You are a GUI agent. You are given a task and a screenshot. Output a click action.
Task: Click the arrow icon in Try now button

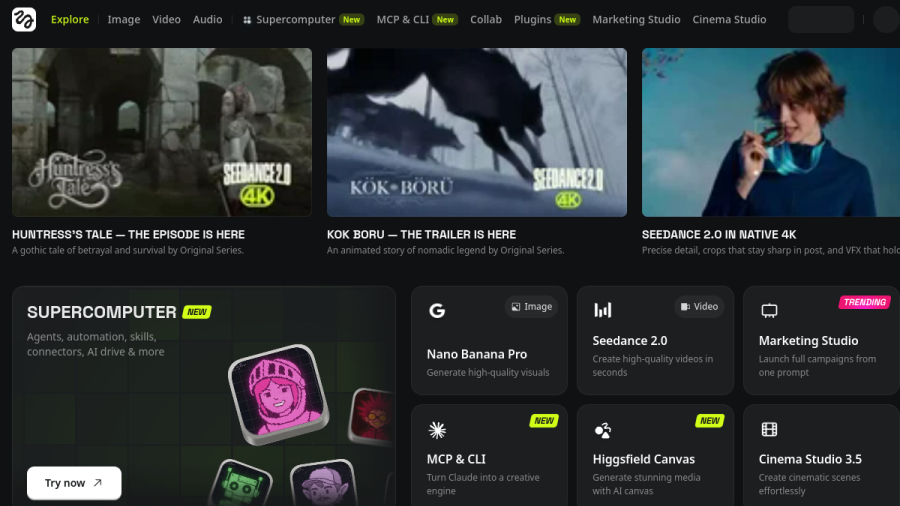pyautogui.click(x=98, y=483)
